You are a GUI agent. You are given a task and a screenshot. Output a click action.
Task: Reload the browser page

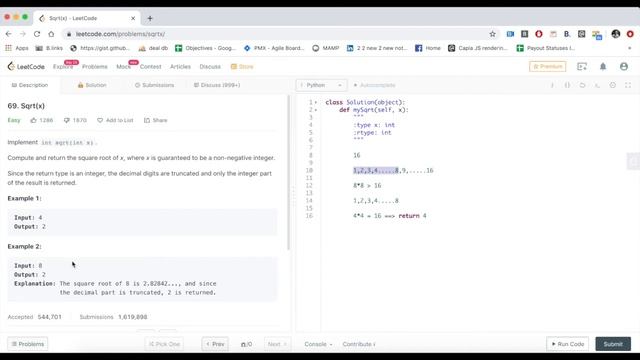coord(37,34)
